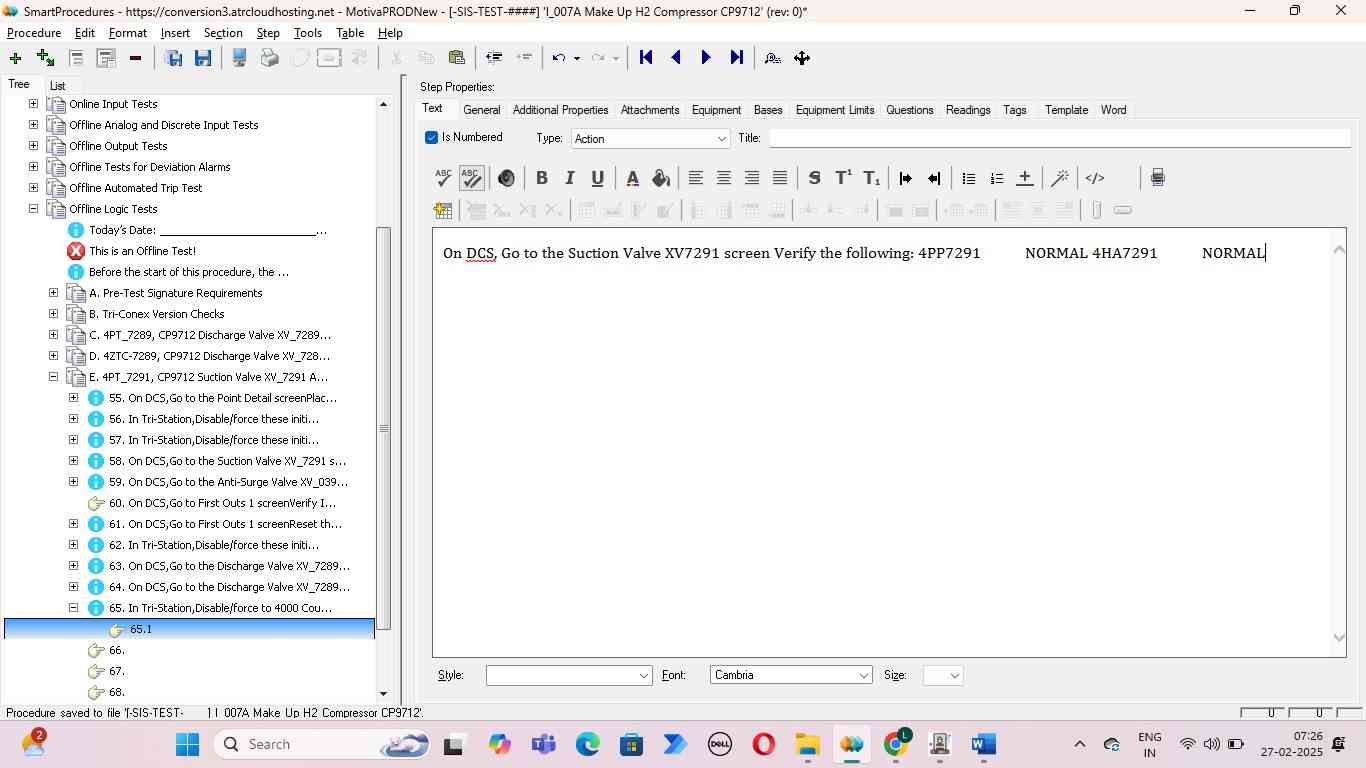Click the green plus add step icon
Image resolution: width=1366 pixels, height=768 pixels.
[x=15, y=58]
